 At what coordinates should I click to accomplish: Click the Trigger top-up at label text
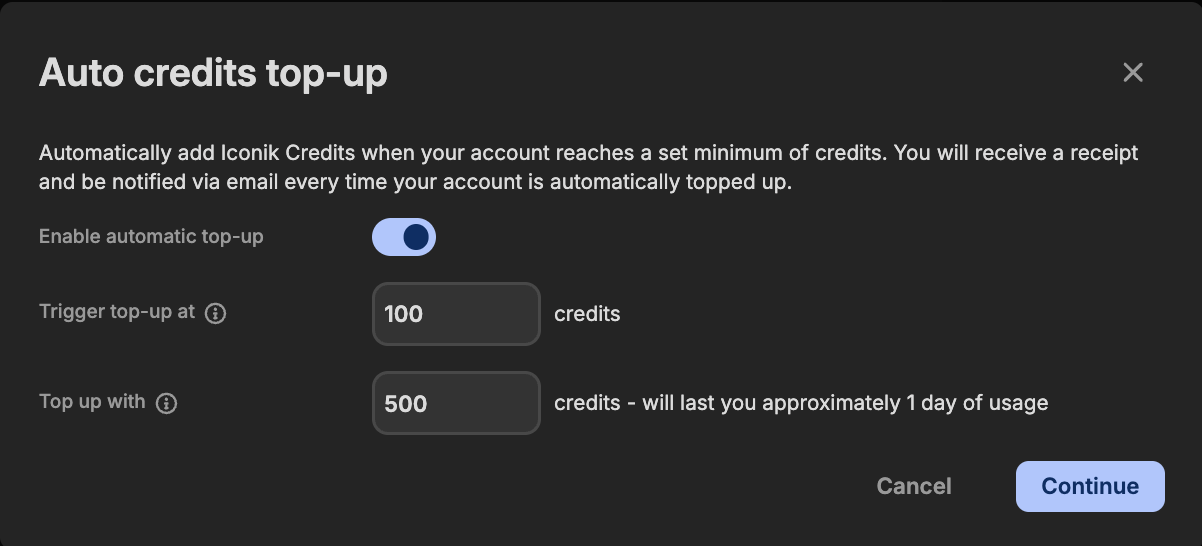117,311
